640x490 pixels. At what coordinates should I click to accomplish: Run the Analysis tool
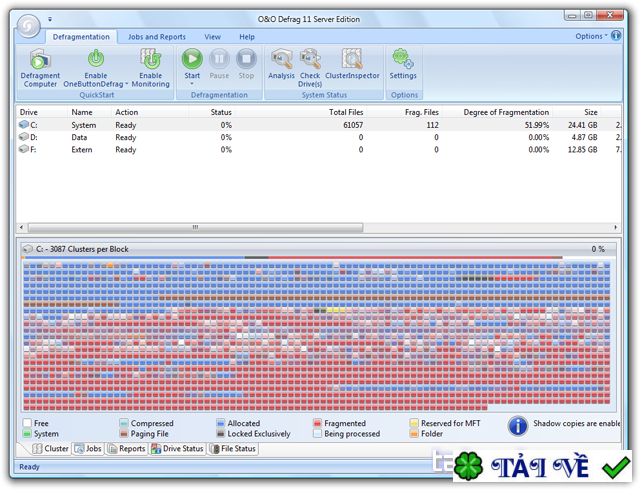(x=281, y=61)
